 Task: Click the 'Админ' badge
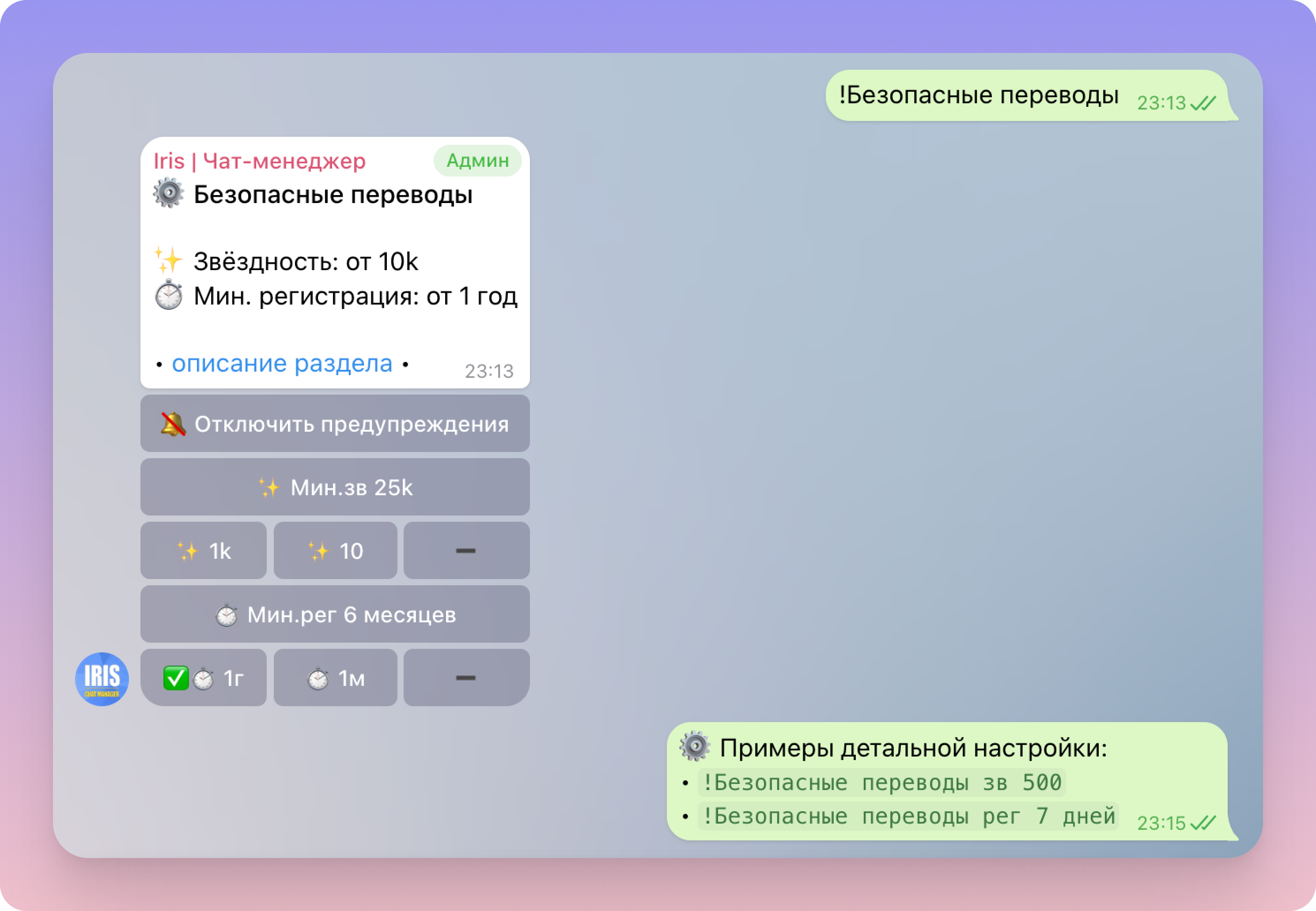pyautogui.click(x=477, y=160)
